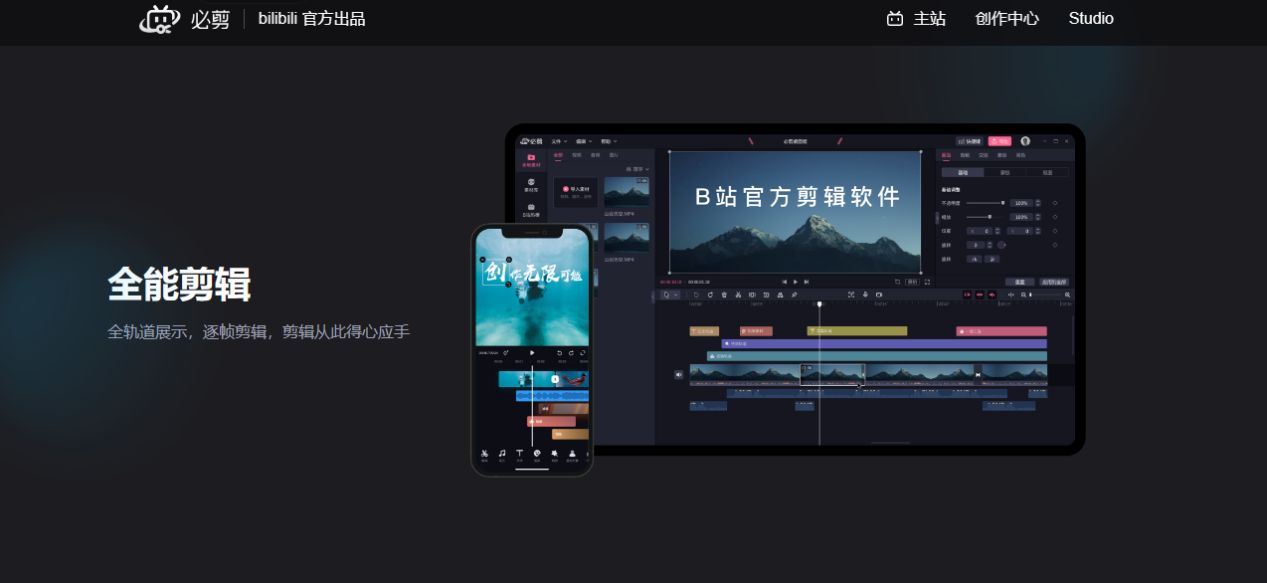
Task: Open the 主站 link
Action: [x=916, y=18]
